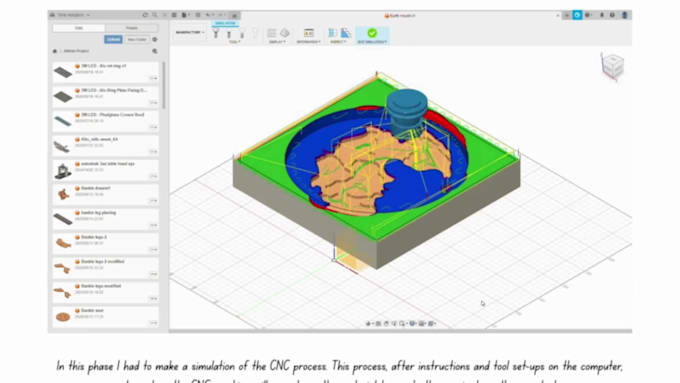Click the second tool icon in Tool group
Image resolution: width=680 pixels, height=383 pixels.
[x=229, y=33]
